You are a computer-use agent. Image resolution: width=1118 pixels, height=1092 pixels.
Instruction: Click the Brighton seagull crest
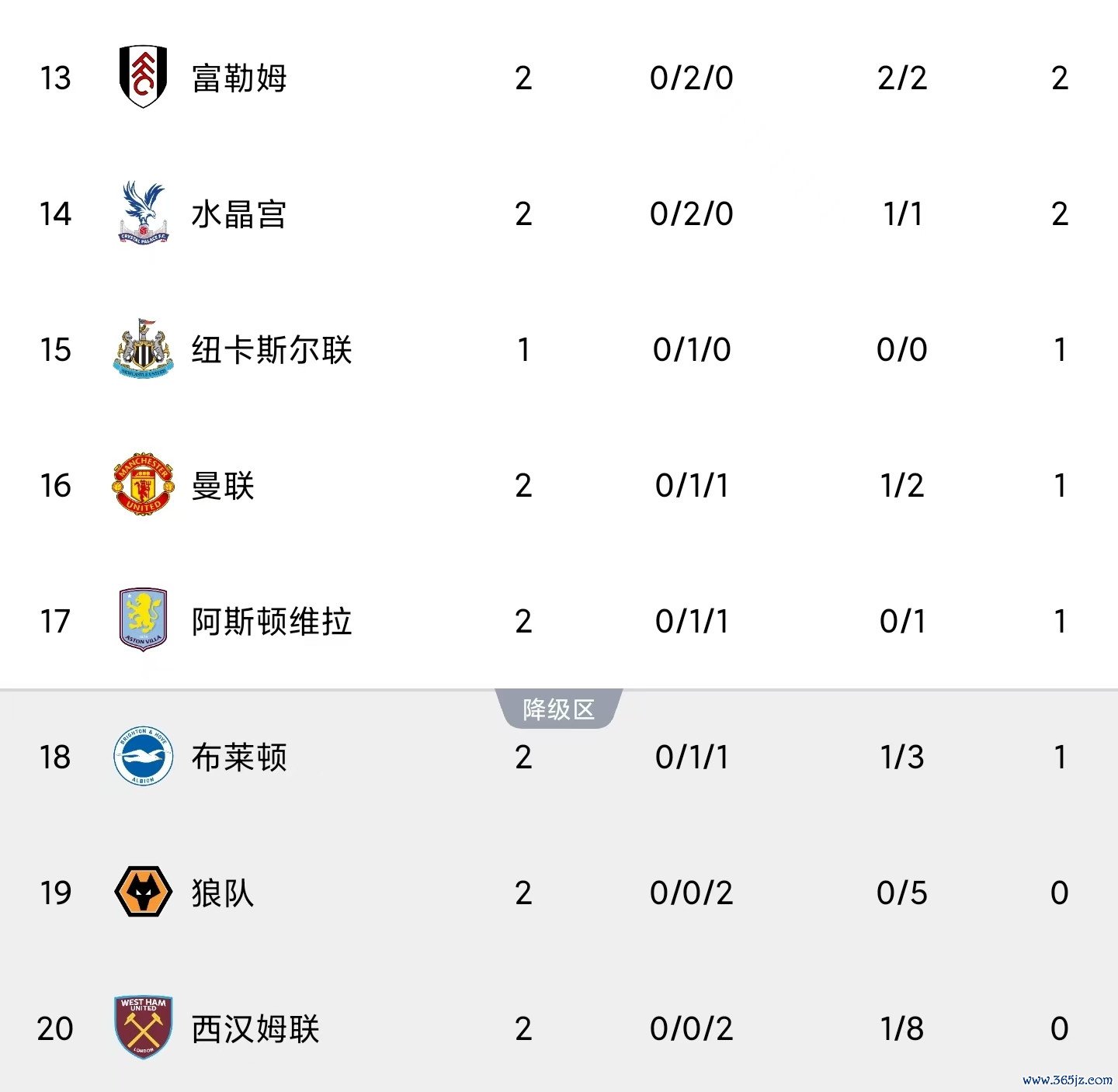(x=143, y=756)
